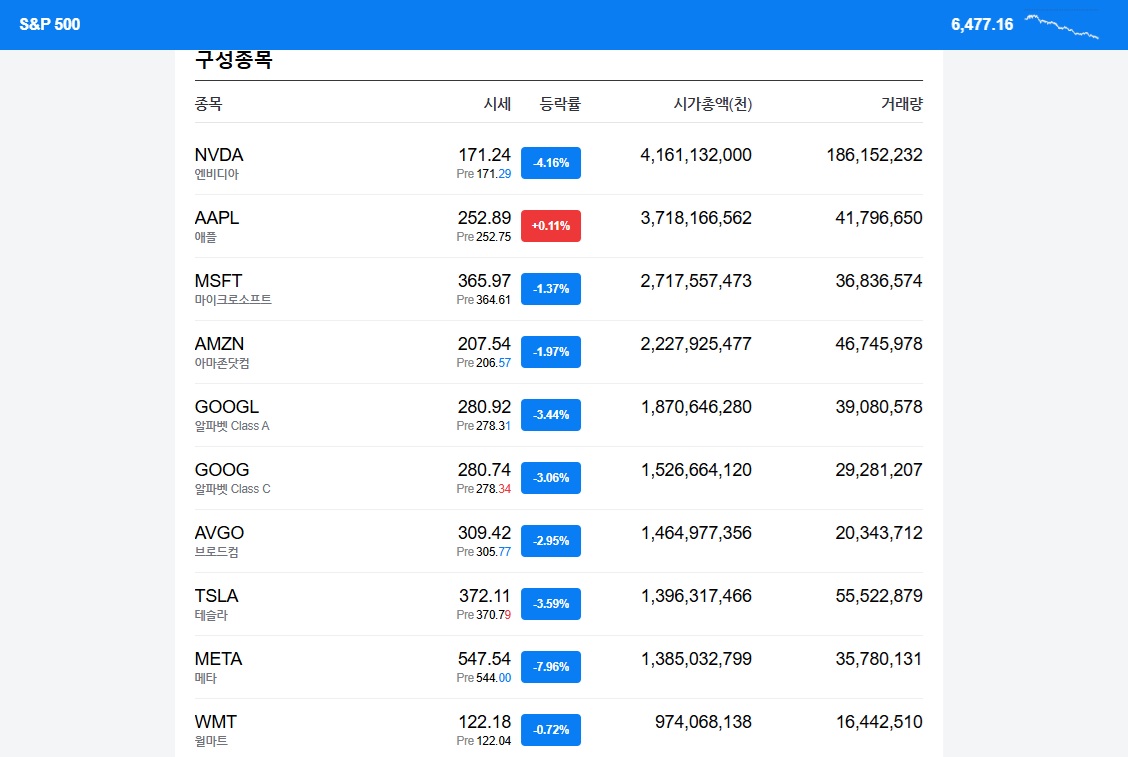The height and width of the screenshot is (757, 1128).
Task: Sort by the 거래량 column header
Action: (x=901, y=104)
